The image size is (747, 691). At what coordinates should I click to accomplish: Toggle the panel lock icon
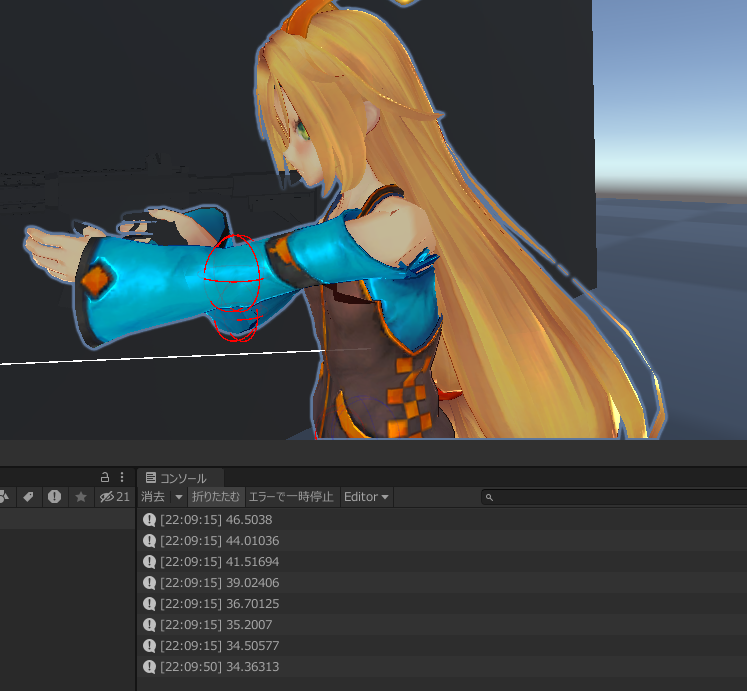coord(105,477)
